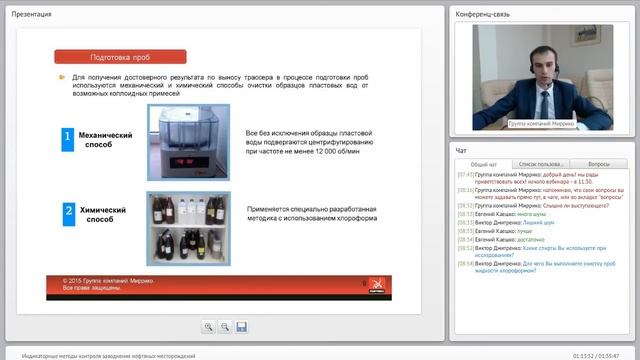Open the Вопросы tab

(599, 164)
